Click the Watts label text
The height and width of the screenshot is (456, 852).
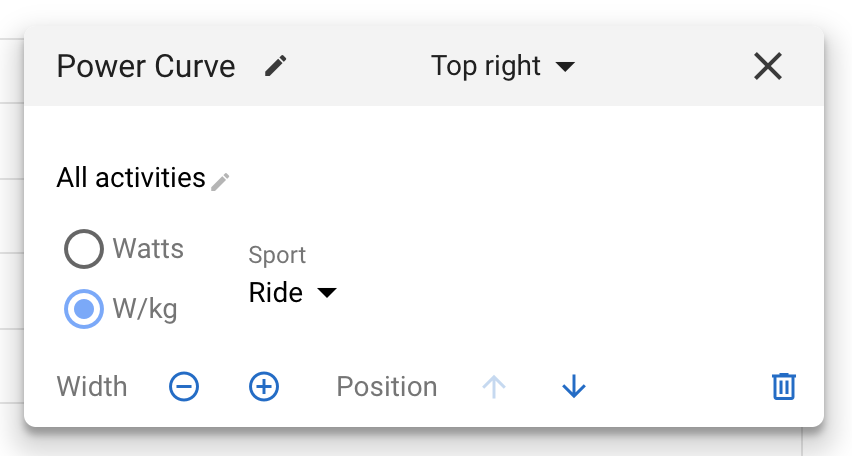pos(148,248)
